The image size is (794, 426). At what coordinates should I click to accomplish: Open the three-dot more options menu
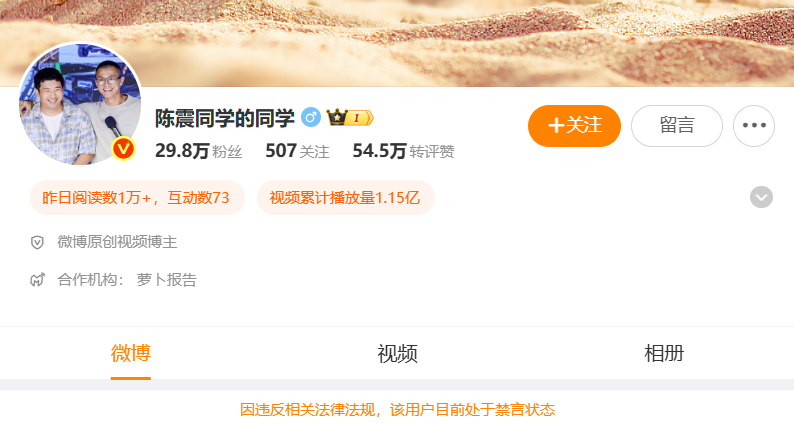coord(753,126)
